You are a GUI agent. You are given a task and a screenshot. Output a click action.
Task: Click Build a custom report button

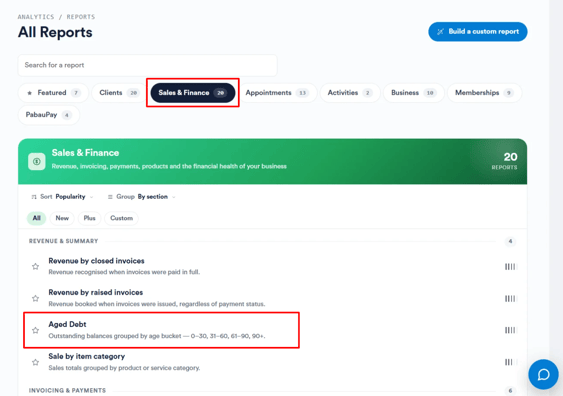pos(478,32)
